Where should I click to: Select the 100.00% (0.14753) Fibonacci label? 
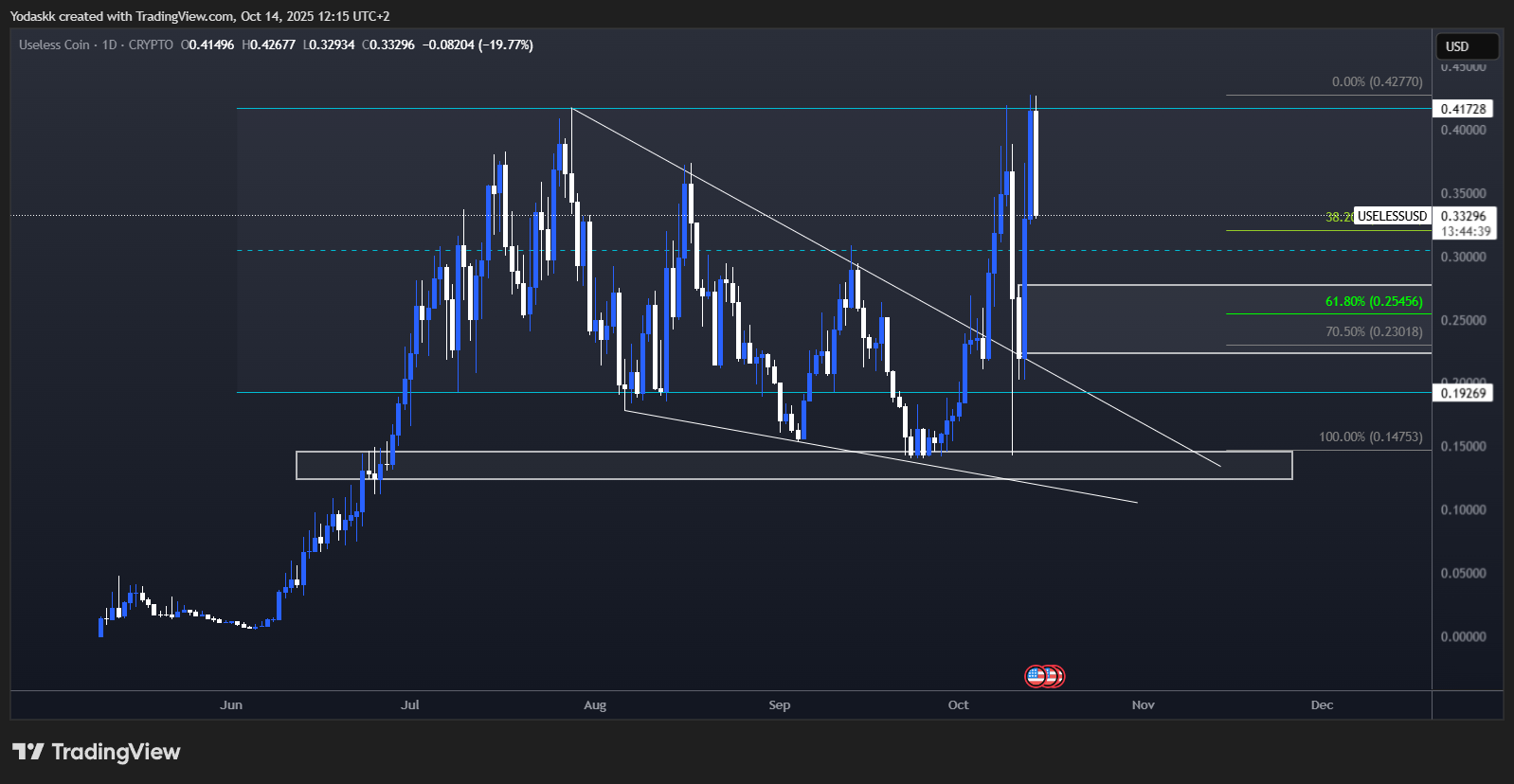pyautogui.click(x=1371, y=437)
